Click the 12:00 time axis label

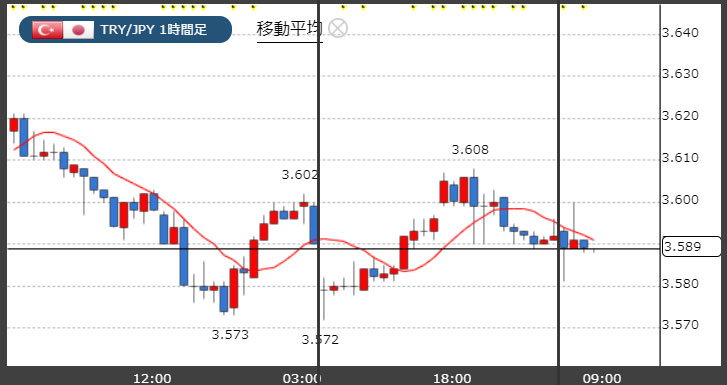(x=152, y=379)
